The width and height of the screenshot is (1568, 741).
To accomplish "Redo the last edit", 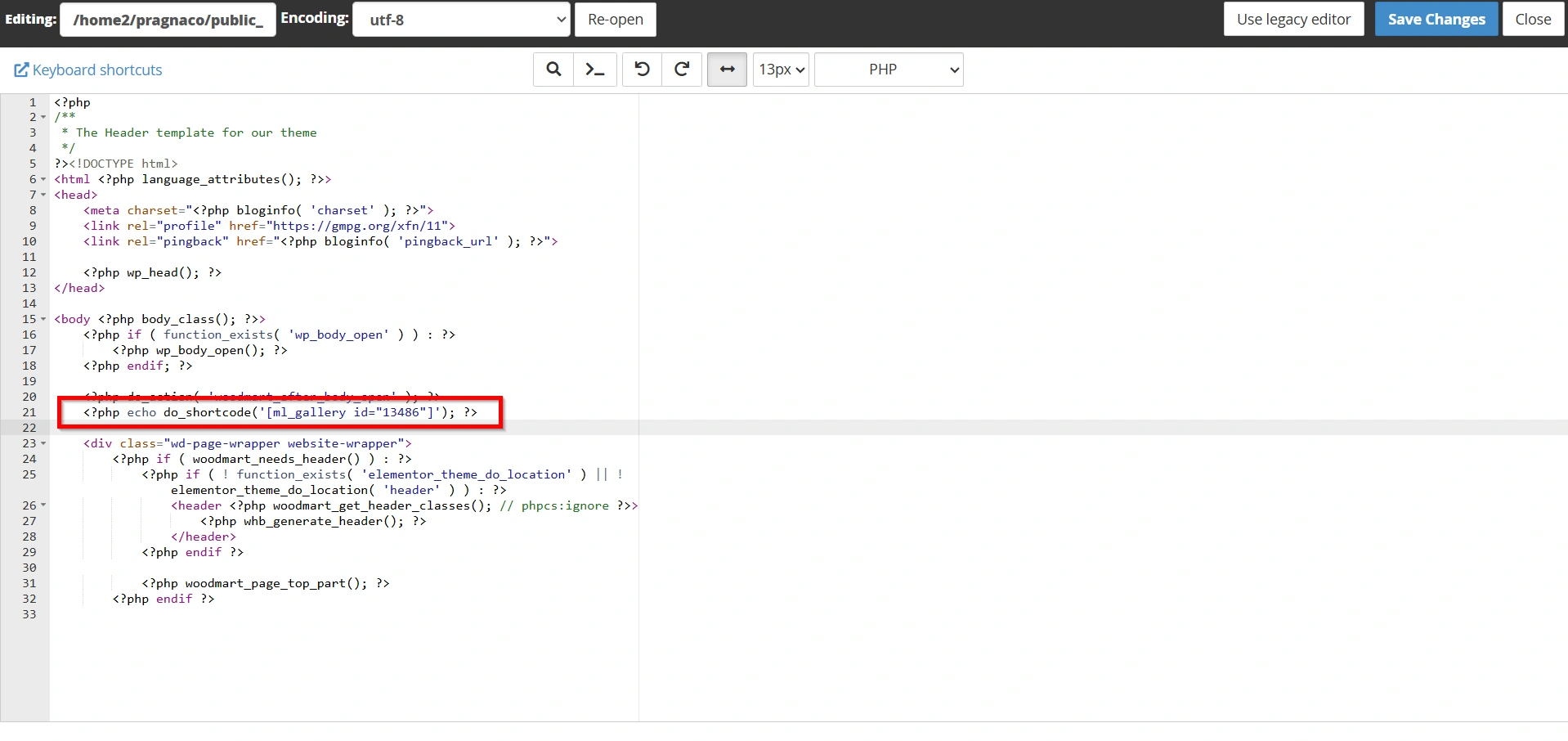I will 682,70.
